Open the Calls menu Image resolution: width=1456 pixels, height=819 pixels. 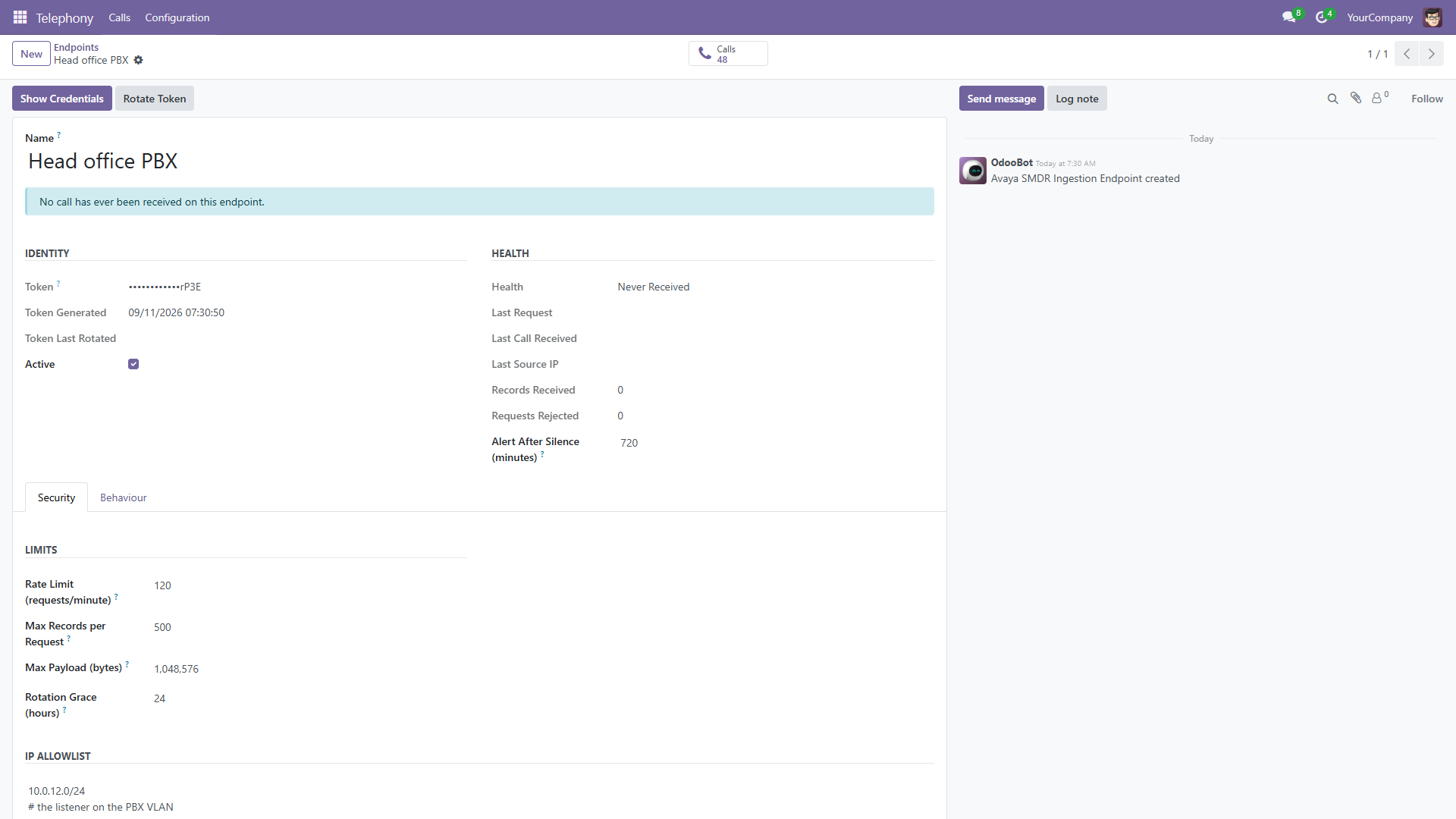tap(119, 17)
